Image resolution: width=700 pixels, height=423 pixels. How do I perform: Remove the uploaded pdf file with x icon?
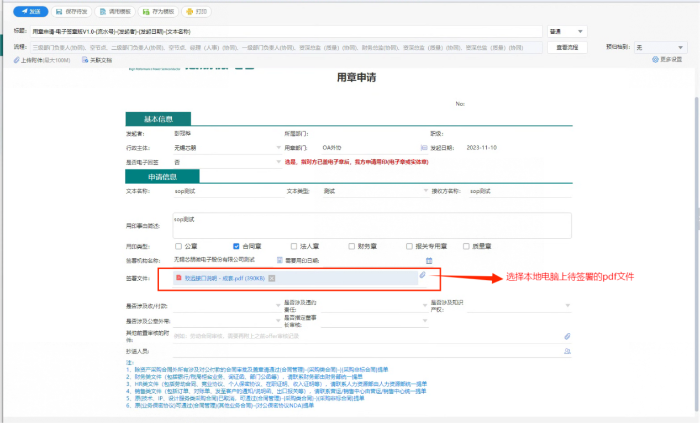272,277
